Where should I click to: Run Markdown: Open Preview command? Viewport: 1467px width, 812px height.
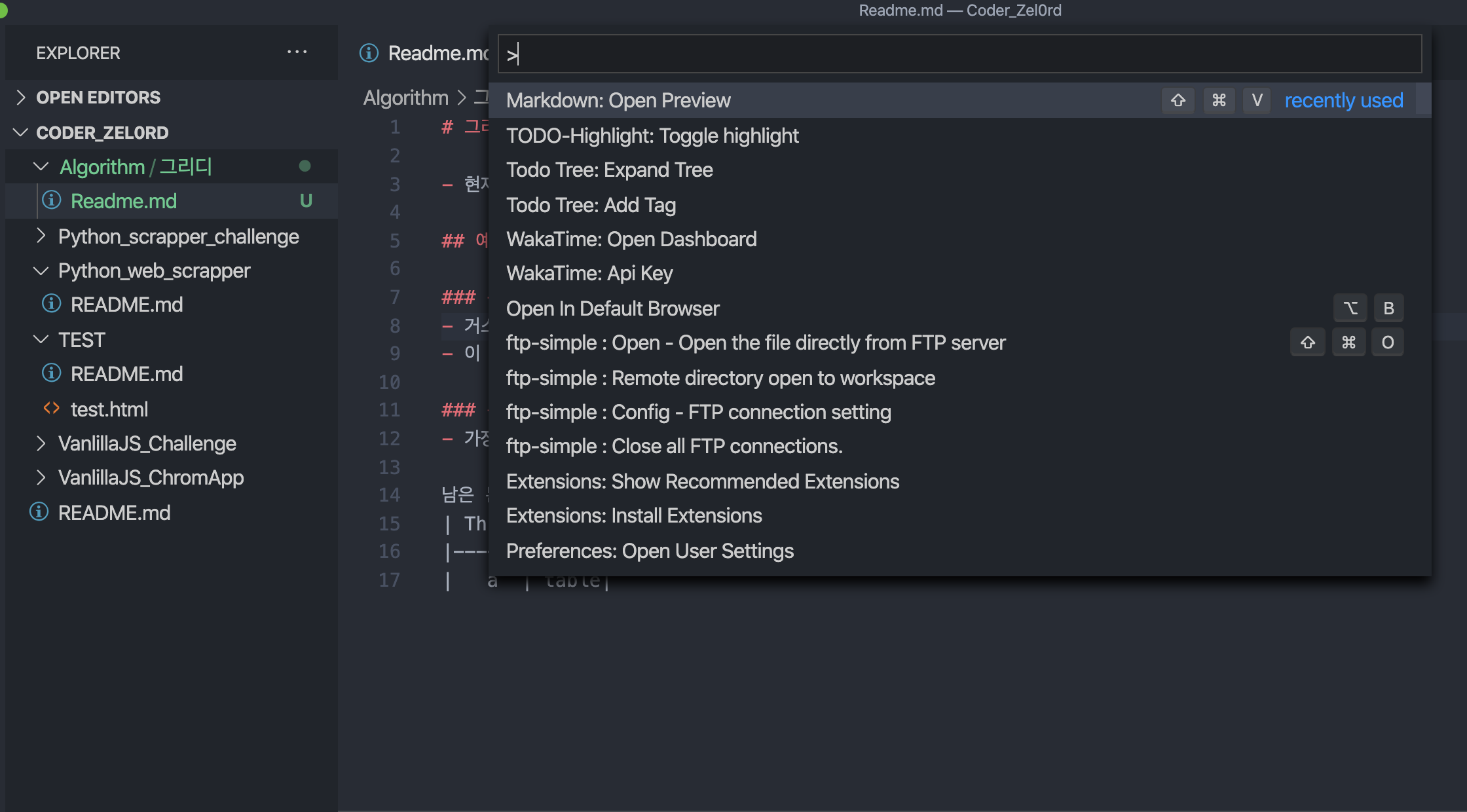pyautogui.click(x=618, y=100)
